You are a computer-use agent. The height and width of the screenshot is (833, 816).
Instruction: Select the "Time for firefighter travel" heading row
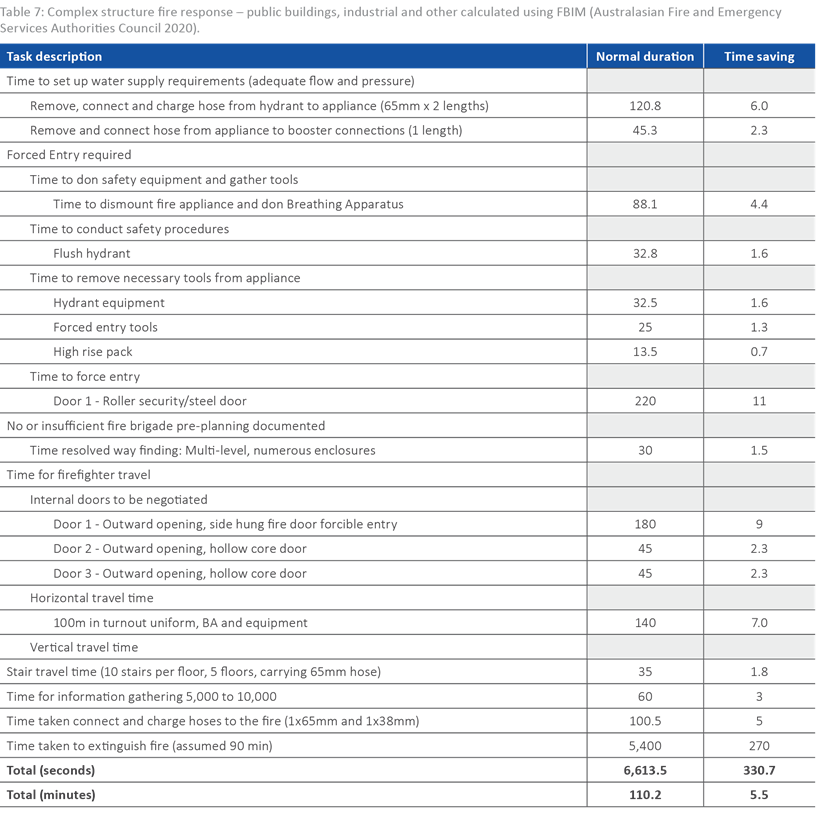(x=78, y=475)
